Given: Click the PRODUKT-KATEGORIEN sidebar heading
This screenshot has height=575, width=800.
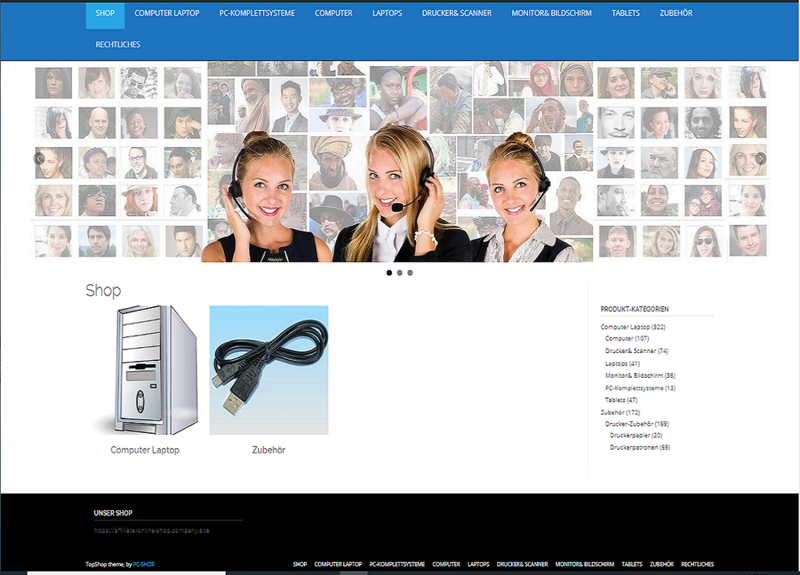Looking at the screenshot, I should pyautogui.click(x=634, y=309).
